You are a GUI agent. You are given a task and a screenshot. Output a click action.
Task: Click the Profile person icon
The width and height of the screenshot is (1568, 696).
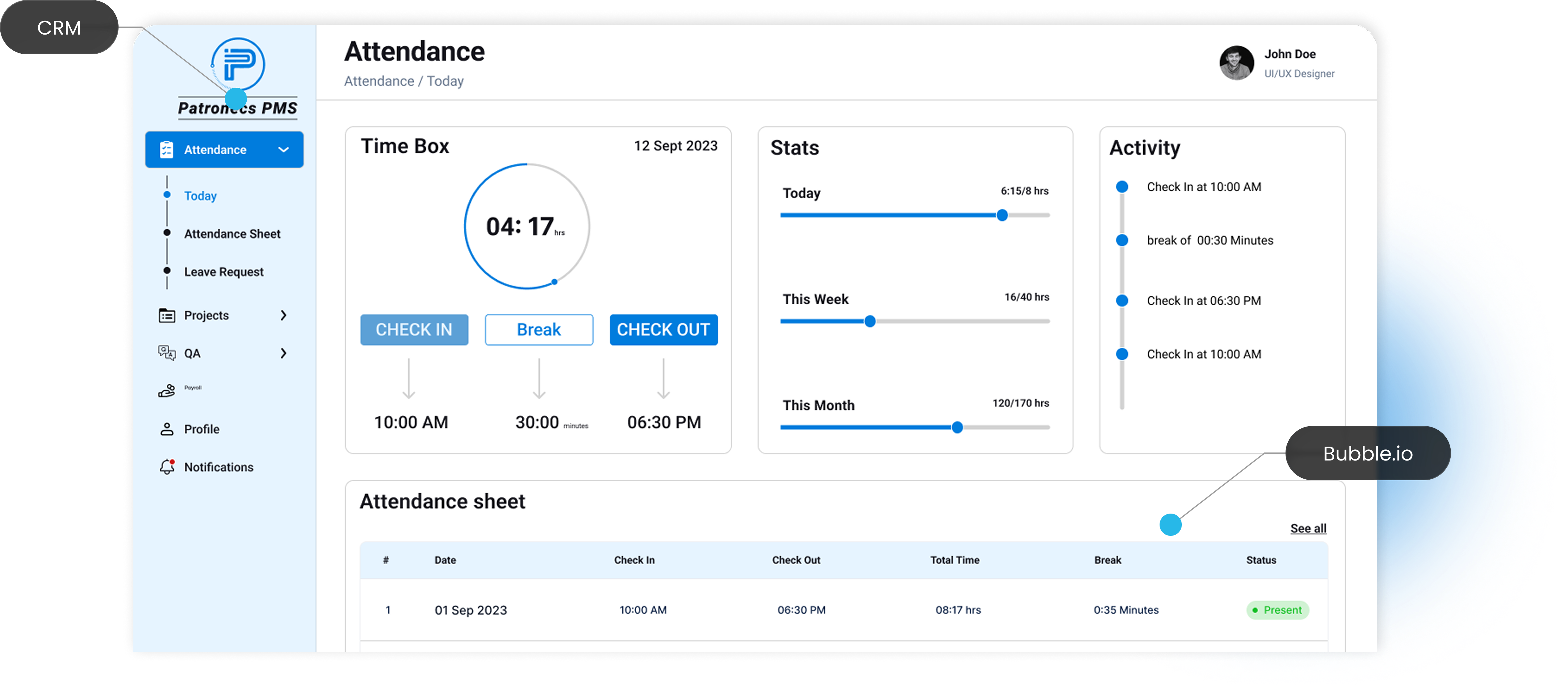pyautogui.click(x=166, y=429)
